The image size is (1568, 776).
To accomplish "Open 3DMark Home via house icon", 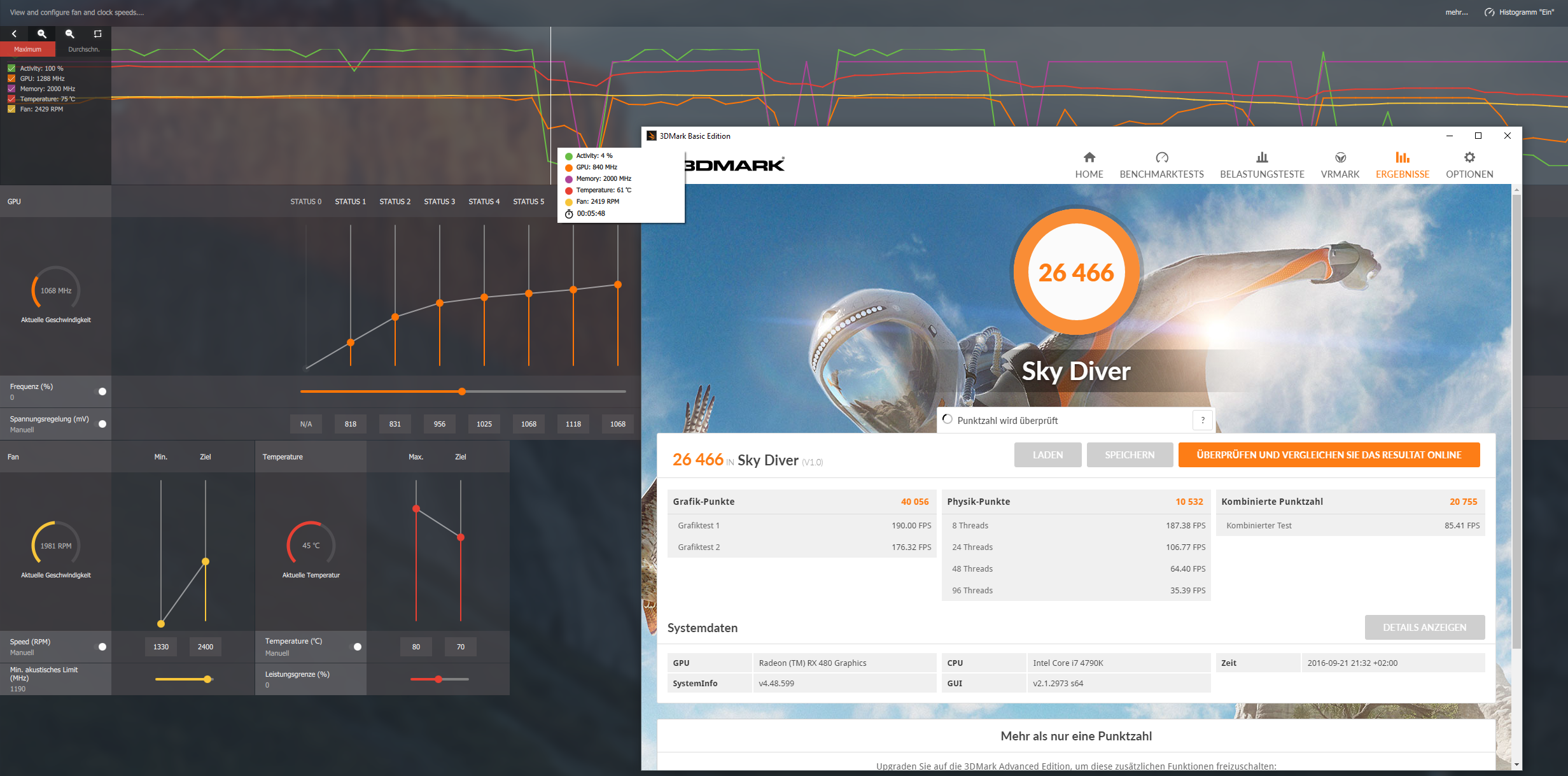I will (1089, 157).
